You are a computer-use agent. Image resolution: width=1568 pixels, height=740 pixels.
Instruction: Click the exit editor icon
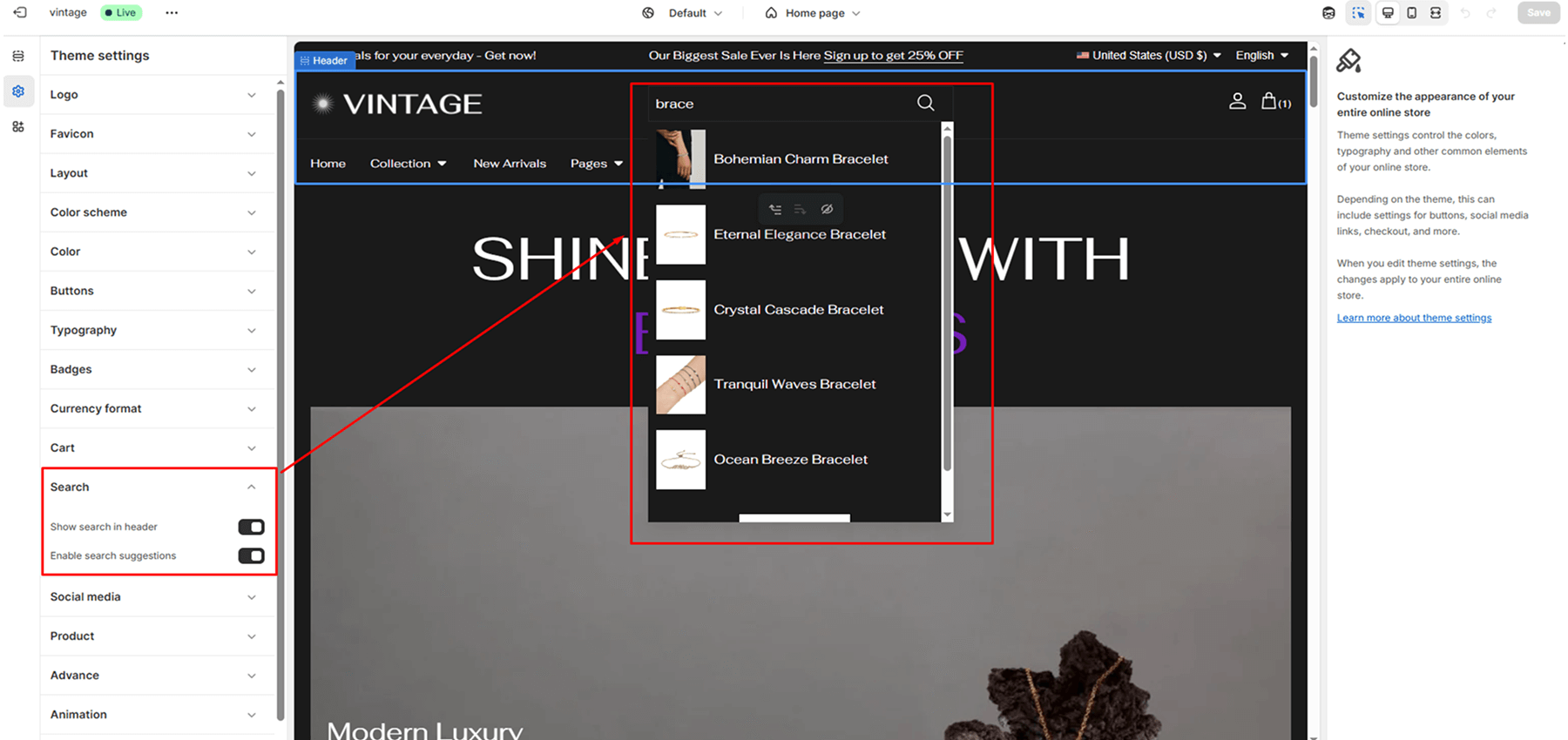click(x=19, y=12)
